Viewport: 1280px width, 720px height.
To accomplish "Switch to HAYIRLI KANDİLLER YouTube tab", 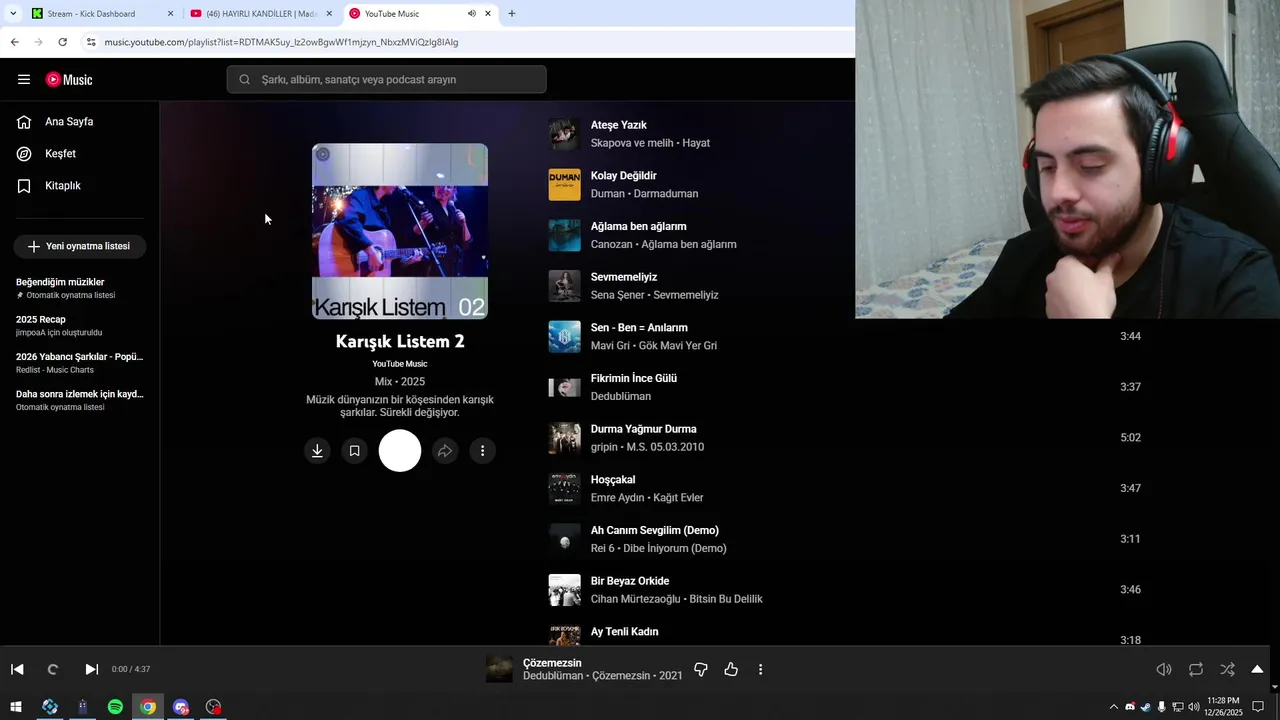I will (x=262, y=14).
